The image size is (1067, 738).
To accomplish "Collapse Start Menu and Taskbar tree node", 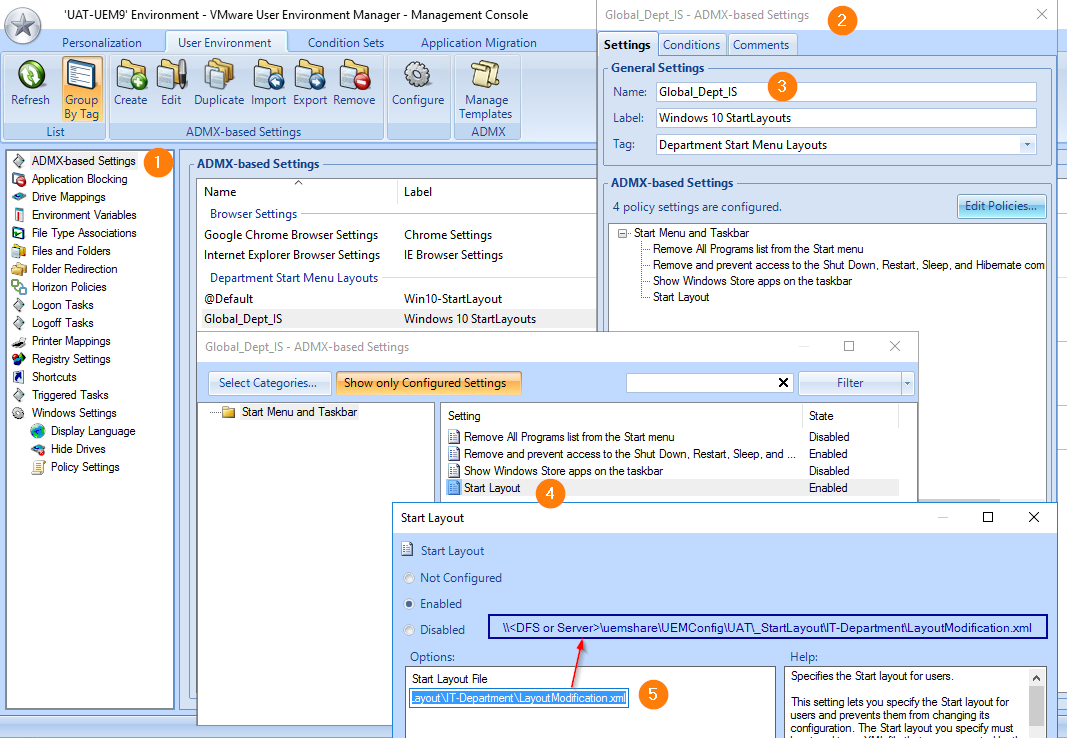I will pos(623,233).
